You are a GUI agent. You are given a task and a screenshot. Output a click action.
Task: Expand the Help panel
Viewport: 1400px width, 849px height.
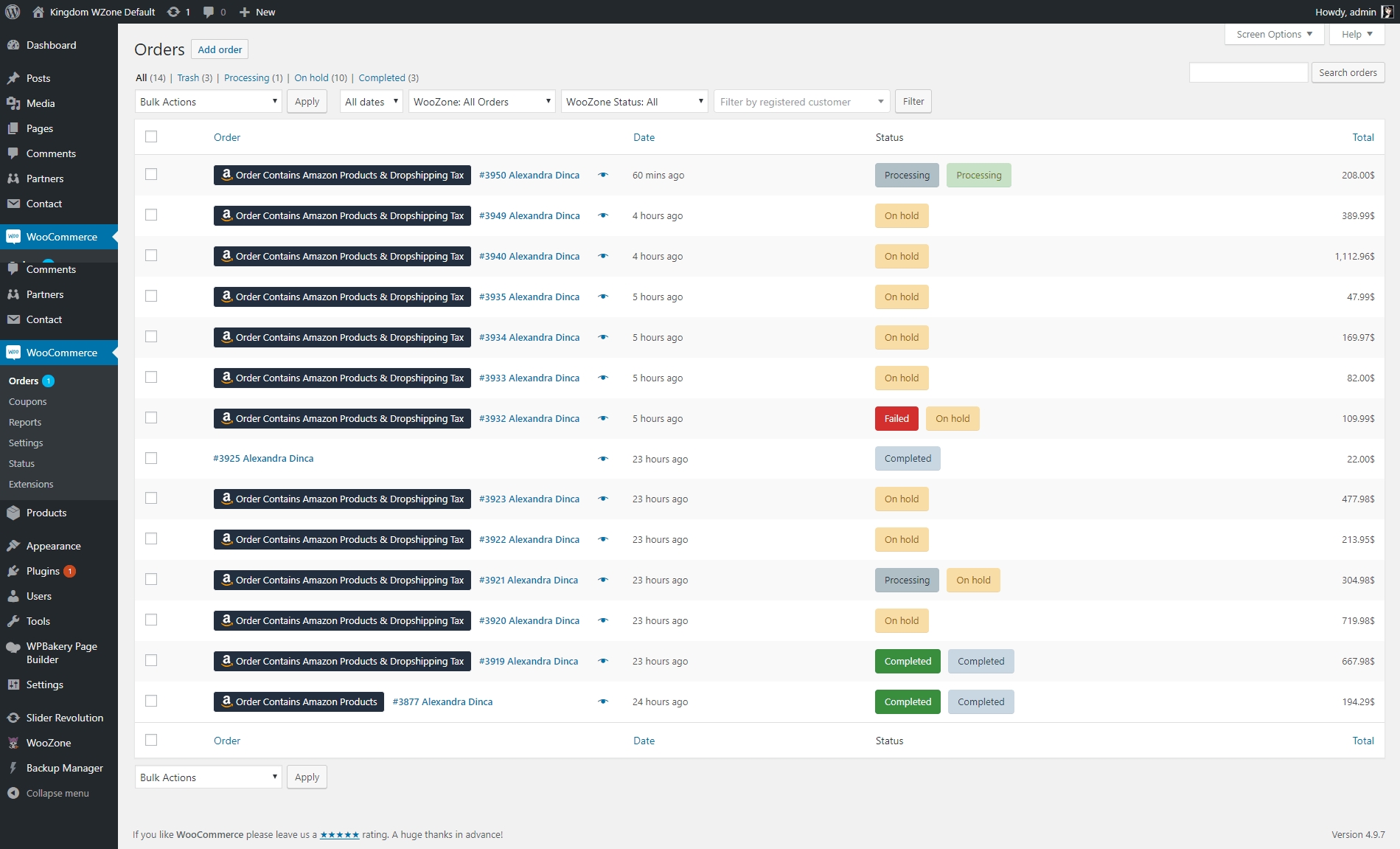click(x=1357, y=34)
